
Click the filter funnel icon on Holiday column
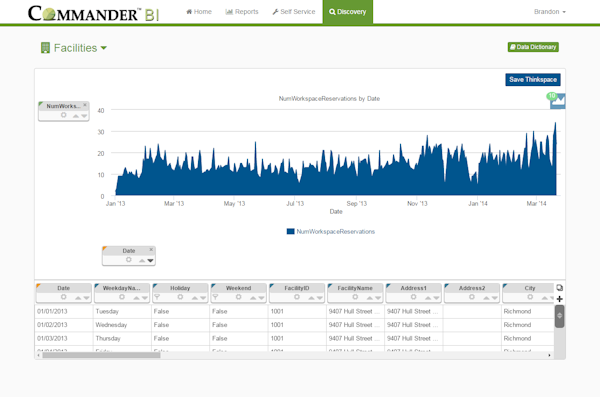click(x=157, y=297)
